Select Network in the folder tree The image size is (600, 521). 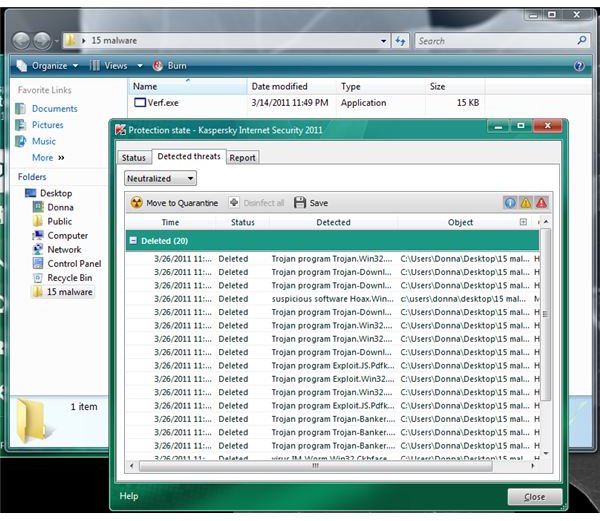(x=64, y=249)
